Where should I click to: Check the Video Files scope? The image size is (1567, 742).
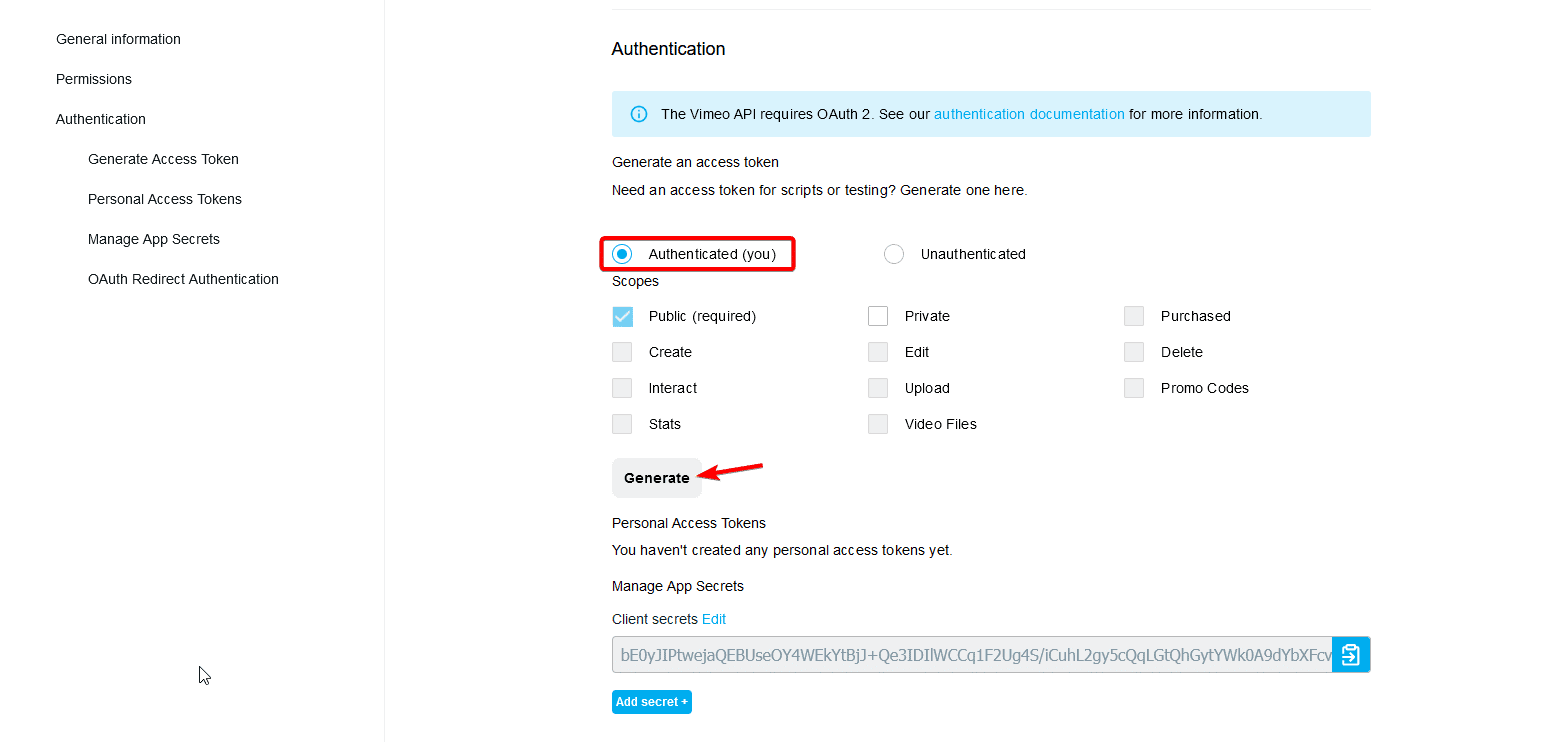click(878, 424)
